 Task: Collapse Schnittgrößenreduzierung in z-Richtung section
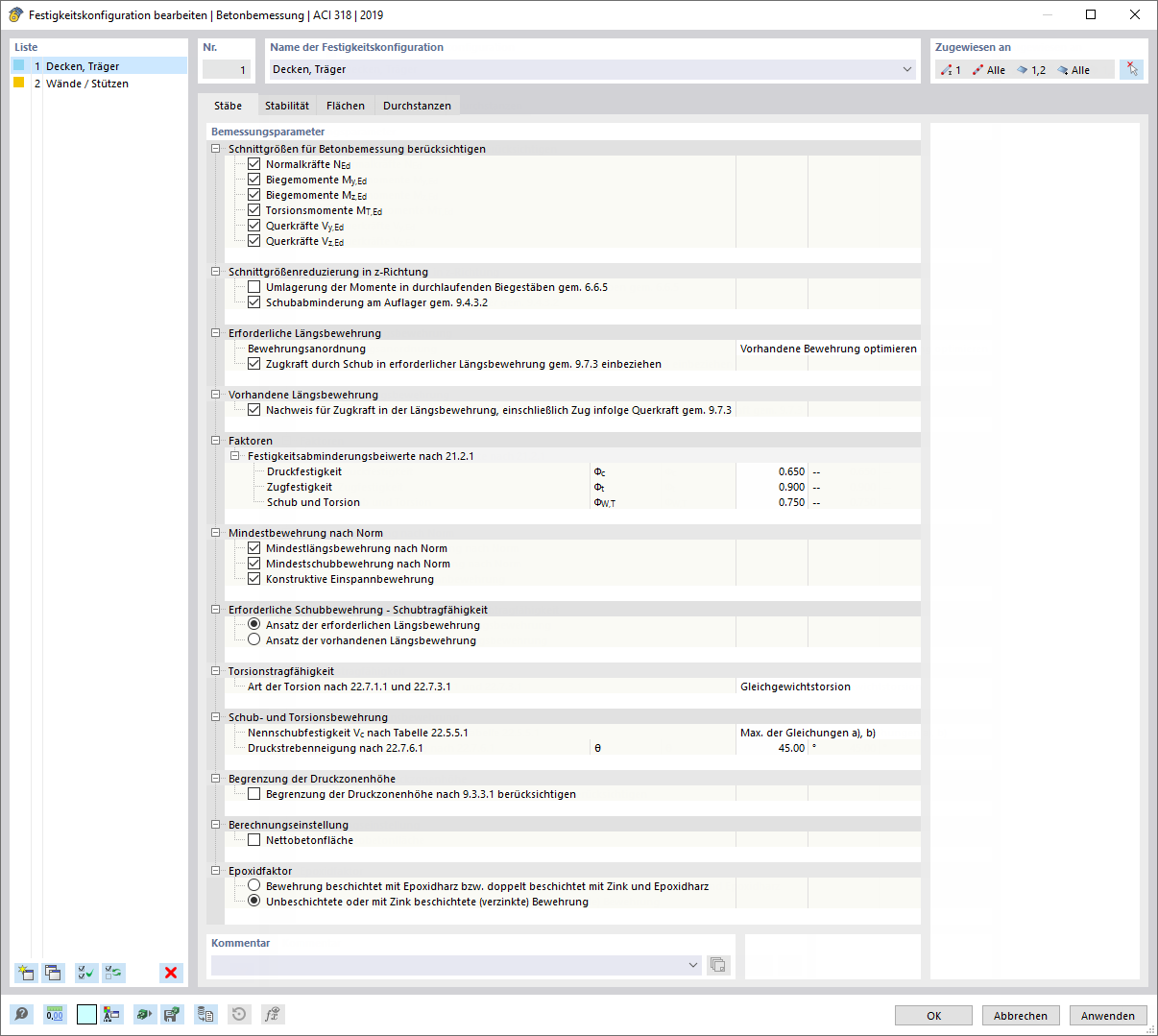point(216,272)
